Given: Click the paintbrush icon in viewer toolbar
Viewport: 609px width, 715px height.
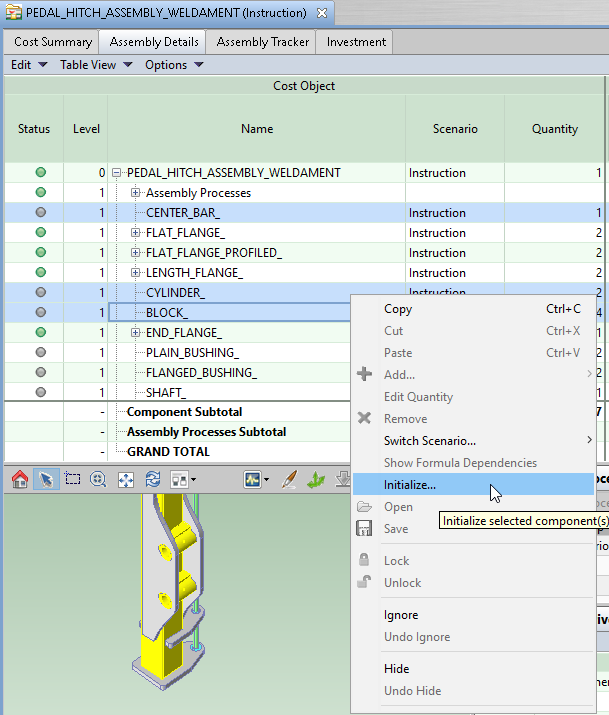Looking at the screenshot, I should coord(289,480).
